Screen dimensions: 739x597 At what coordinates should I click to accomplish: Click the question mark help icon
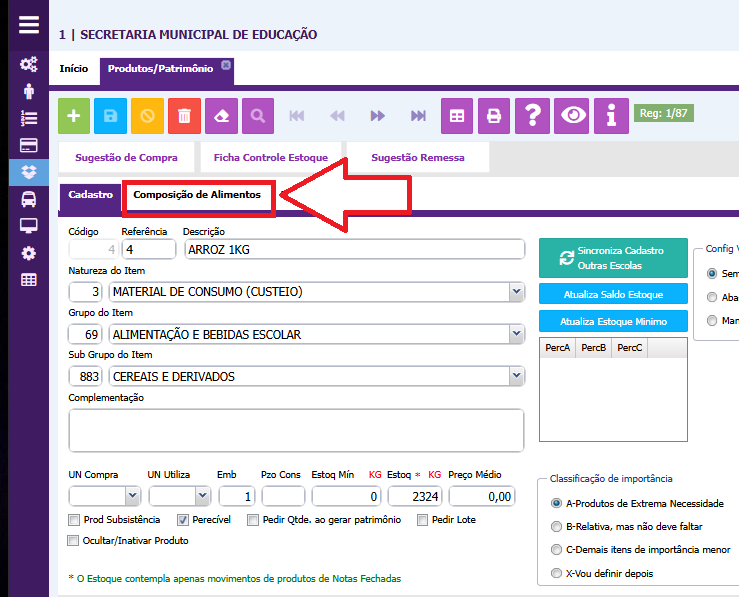pyautogui.click(x=532, y=116)
